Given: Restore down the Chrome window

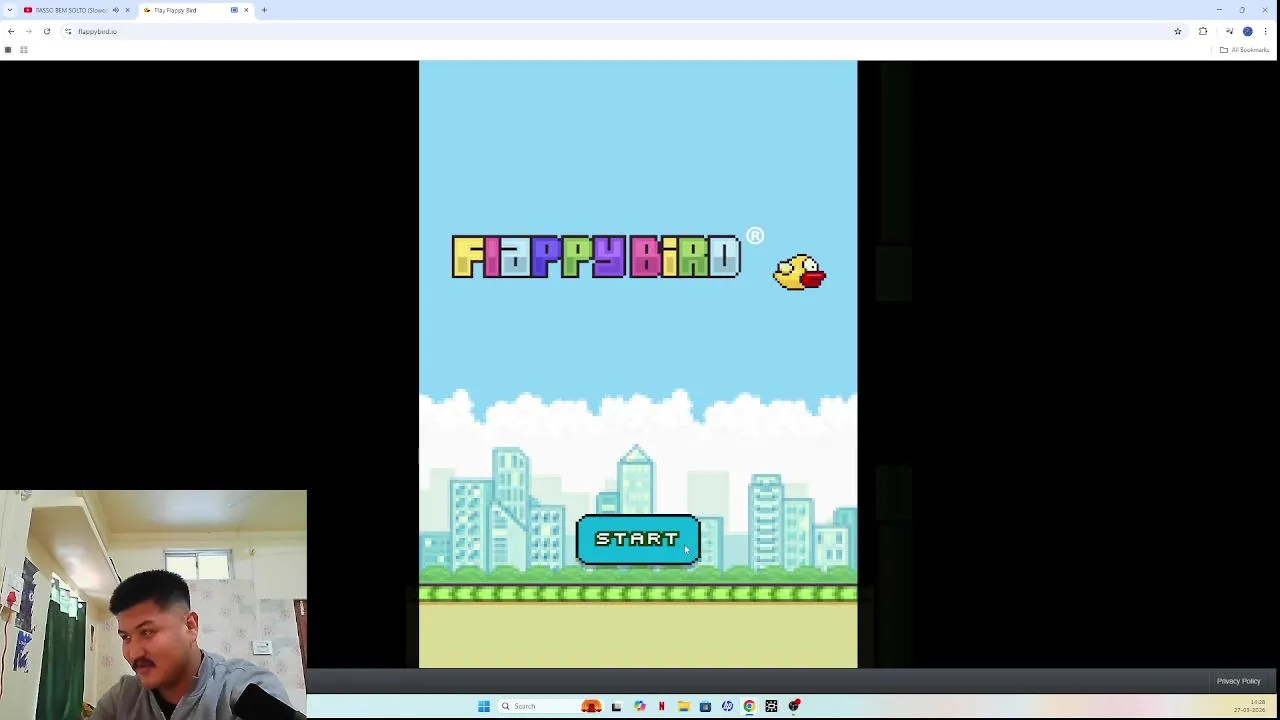Looking at the screenshot, I should (x=1242, y=10).
